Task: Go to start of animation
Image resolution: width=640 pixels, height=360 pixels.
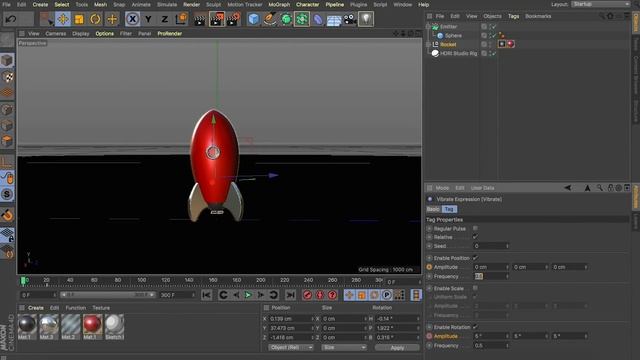Action: click(206, 295)
